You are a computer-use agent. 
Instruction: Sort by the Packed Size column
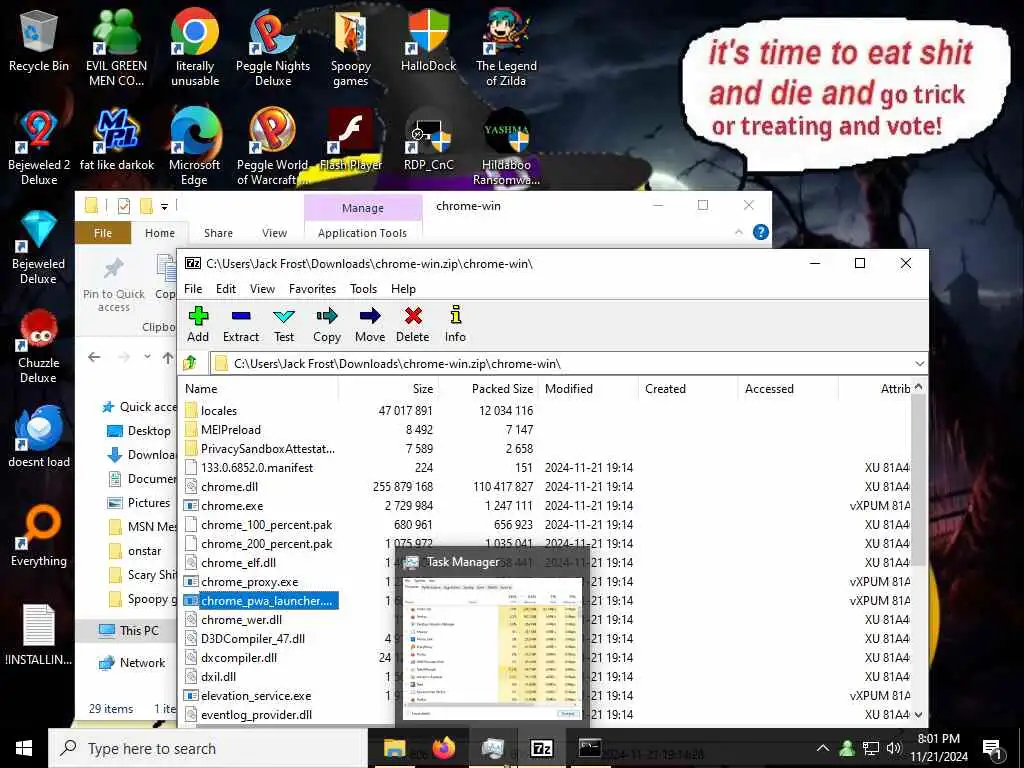coord(488,389)
